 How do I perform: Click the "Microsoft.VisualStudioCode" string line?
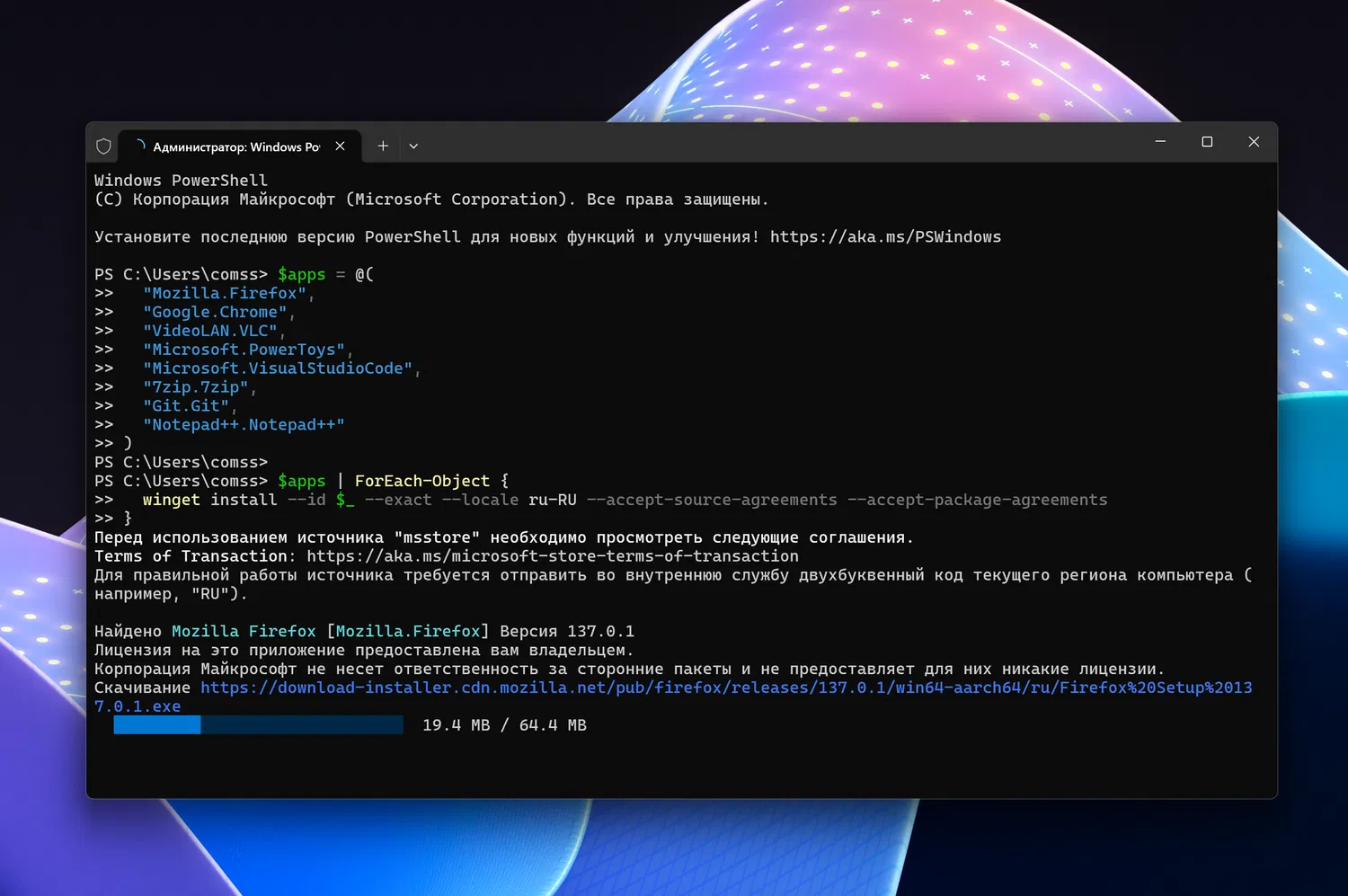[x=278, y=368]
